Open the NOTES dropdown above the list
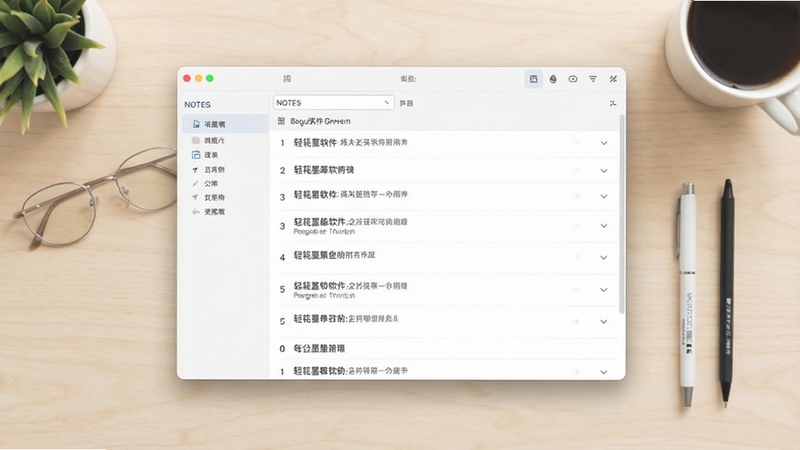The image size is (800, 450). 334,103
